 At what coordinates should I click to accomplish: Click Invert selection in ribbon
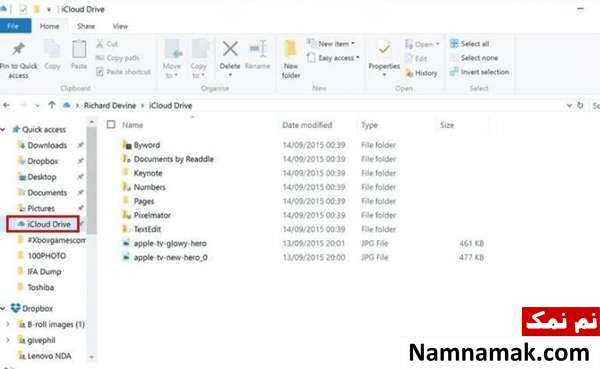tap(479, 72)
